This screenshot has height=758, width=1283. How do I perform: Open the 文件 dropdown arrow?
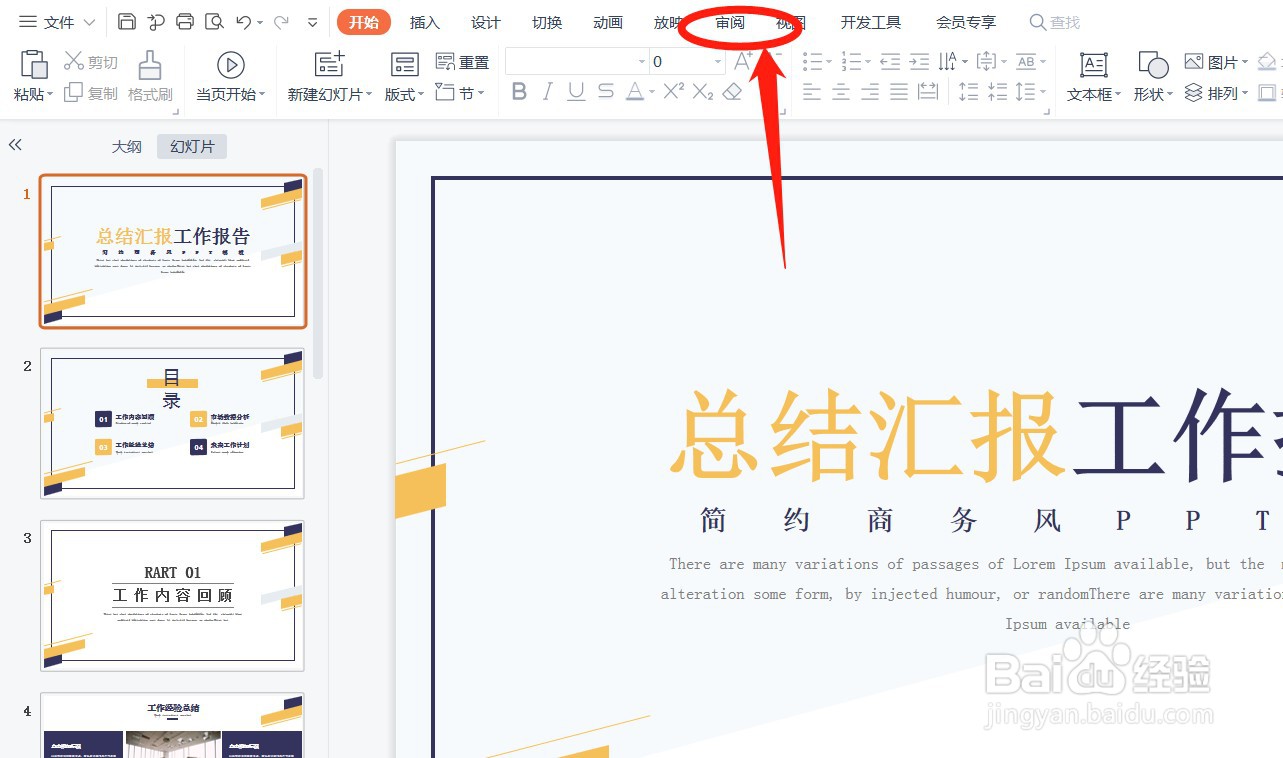pos(88,22)
